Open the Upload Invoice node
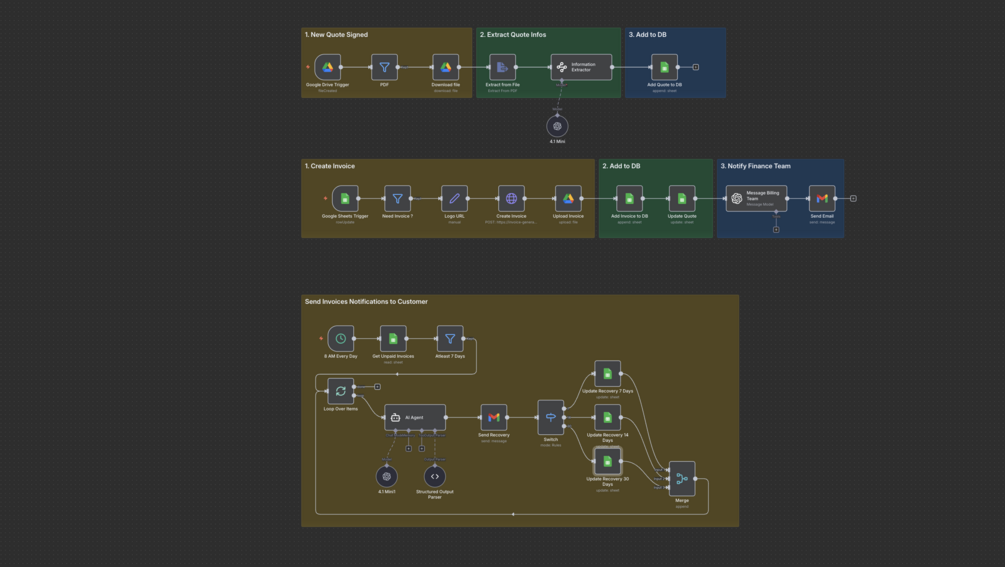Viewport: 1005px width, 567px height. [x=568, y=199]
